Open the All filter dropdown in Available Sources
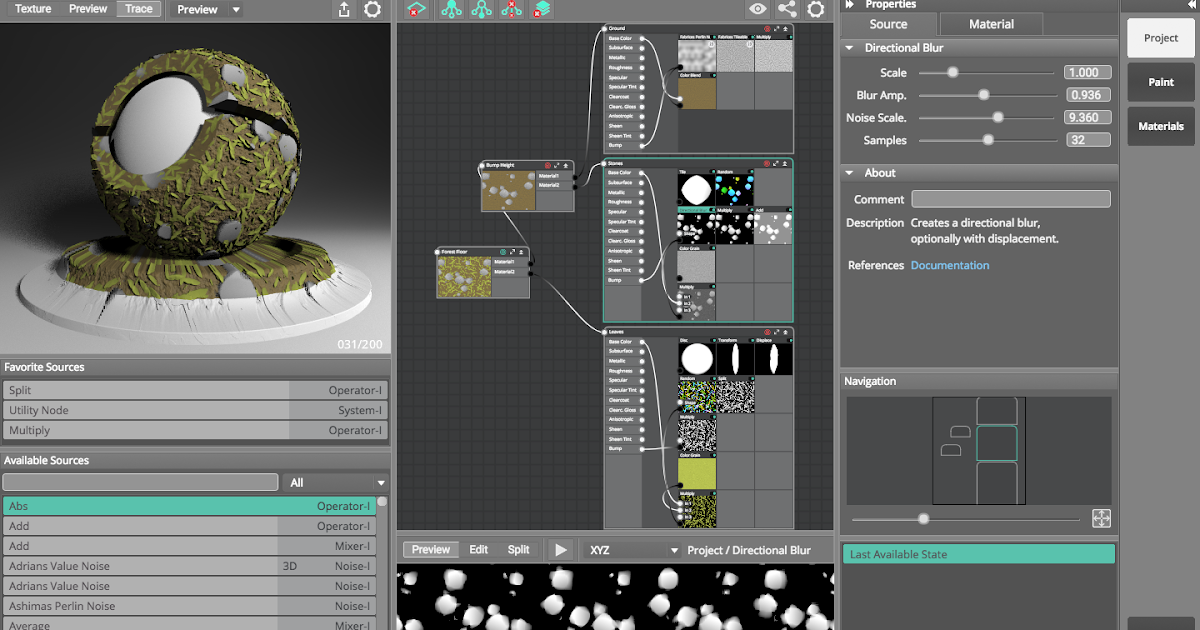This screenshot has height=630, width=1200. 336,483
